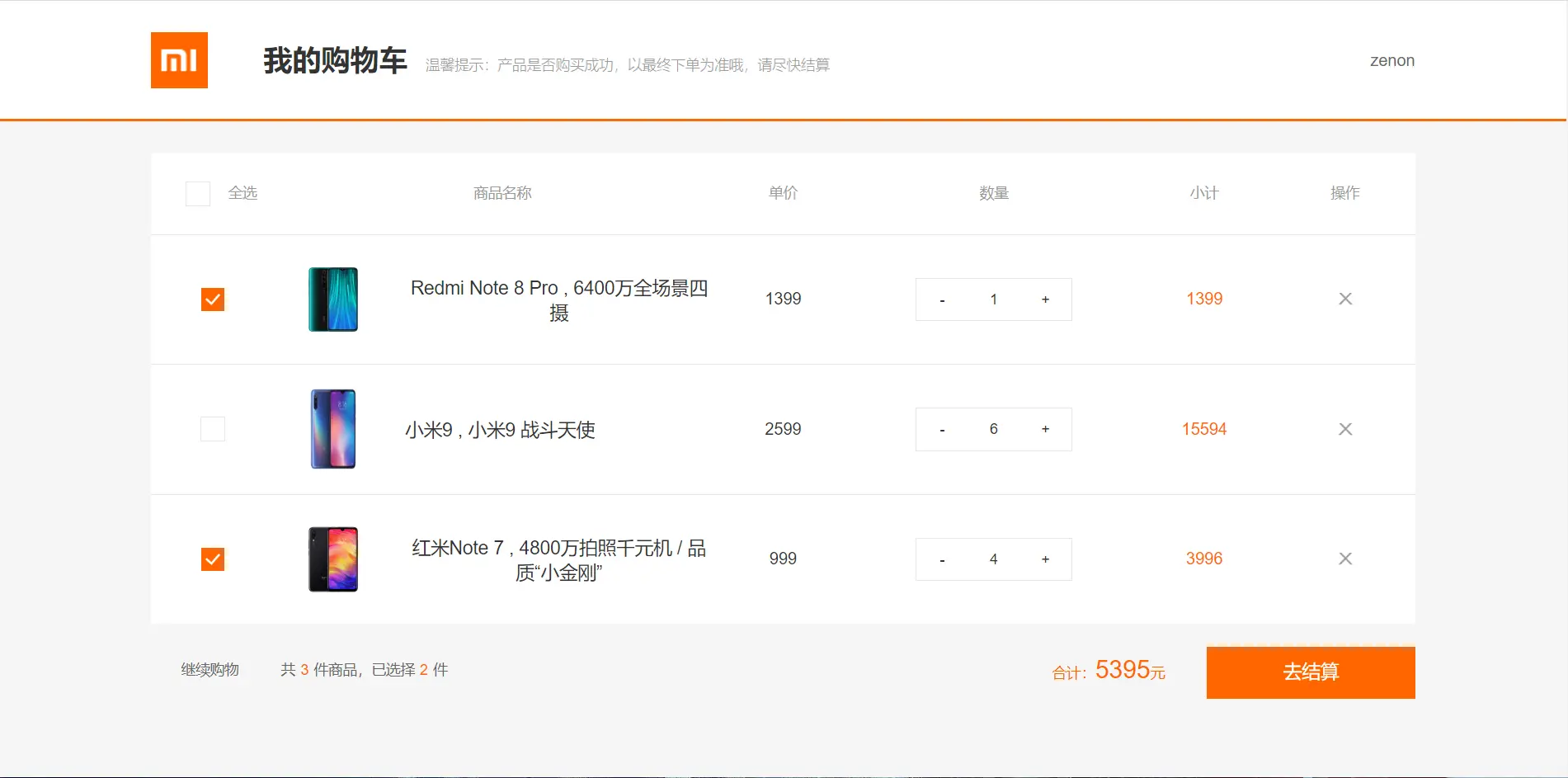Decrease Redmi Note 8 Pro quantity

point(942,299)
